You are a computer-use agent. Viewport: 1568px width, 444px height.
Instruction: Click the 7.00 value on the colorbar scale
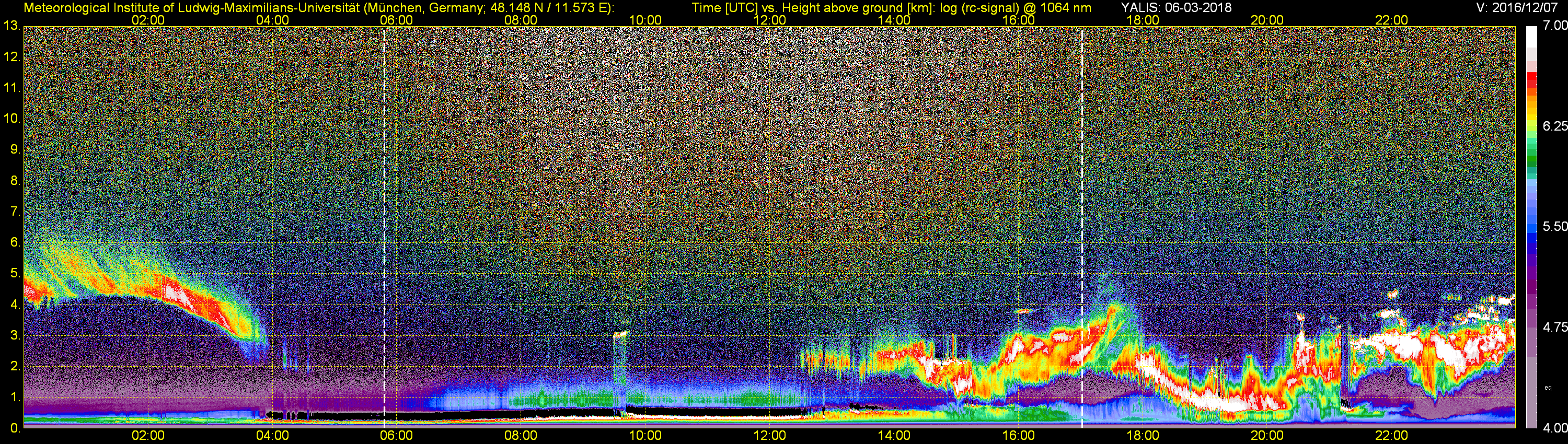[x=1555, y=26]
